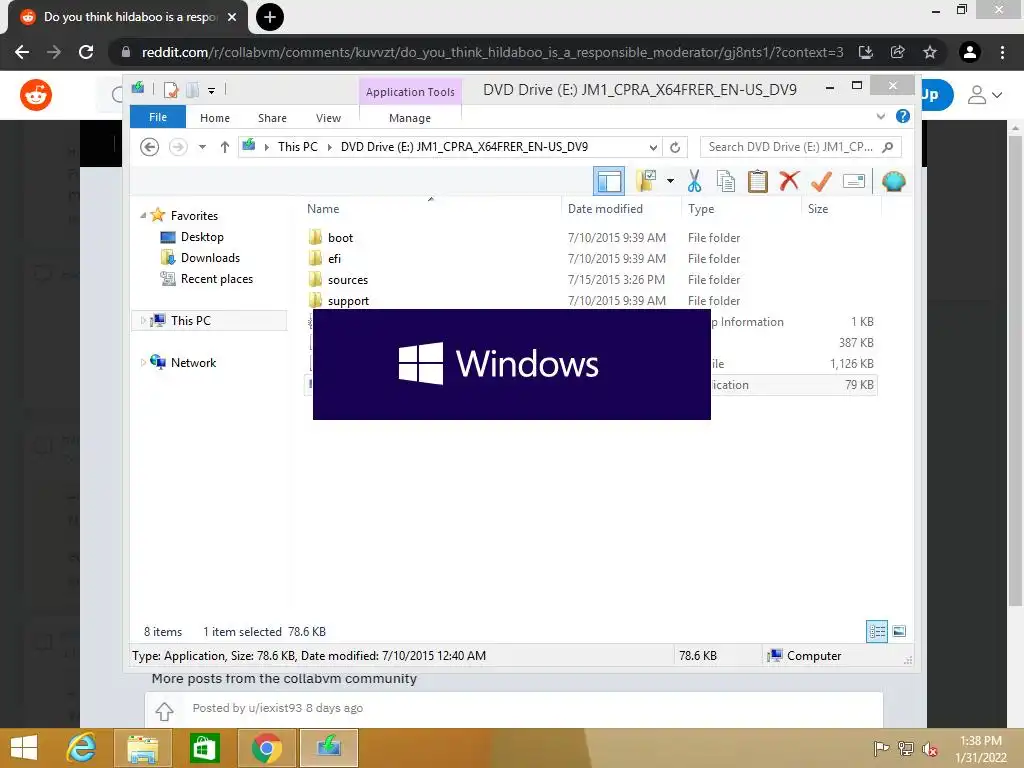Click the Explorer Help question mark icon
1024x768 pixels.
tap(903, 116)
